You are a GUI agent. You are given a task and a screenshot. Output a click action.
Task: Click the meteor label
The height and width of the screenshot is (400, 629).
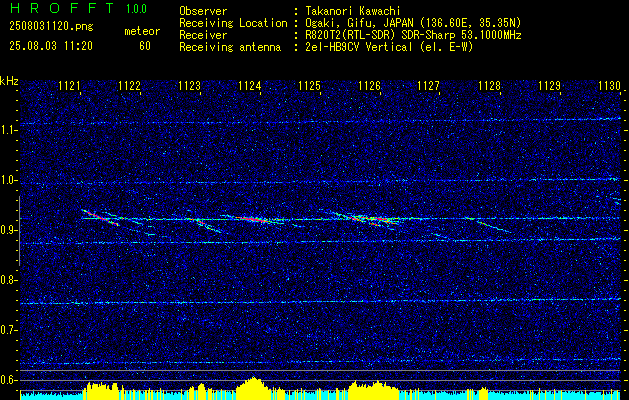[x=142, y=31]
